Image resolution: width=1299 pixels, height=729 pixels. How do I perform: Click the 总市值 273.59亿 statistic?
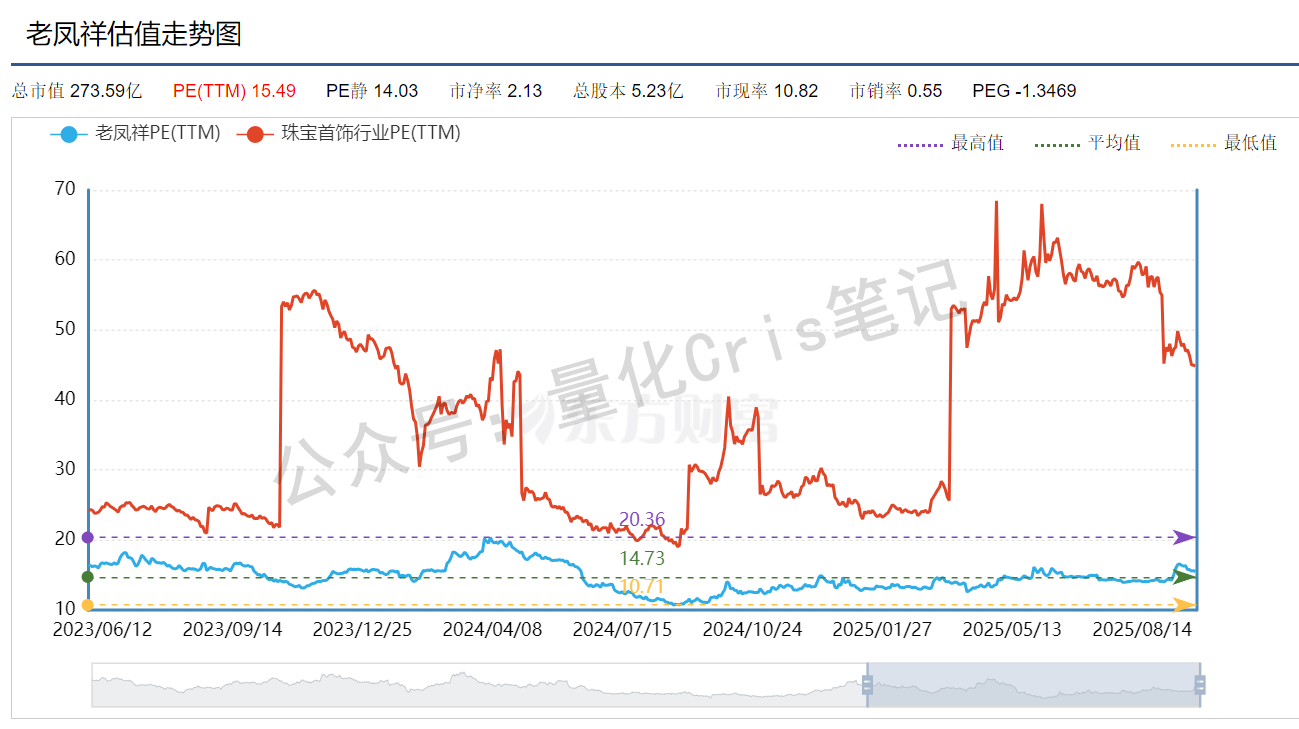coord(76,90)
